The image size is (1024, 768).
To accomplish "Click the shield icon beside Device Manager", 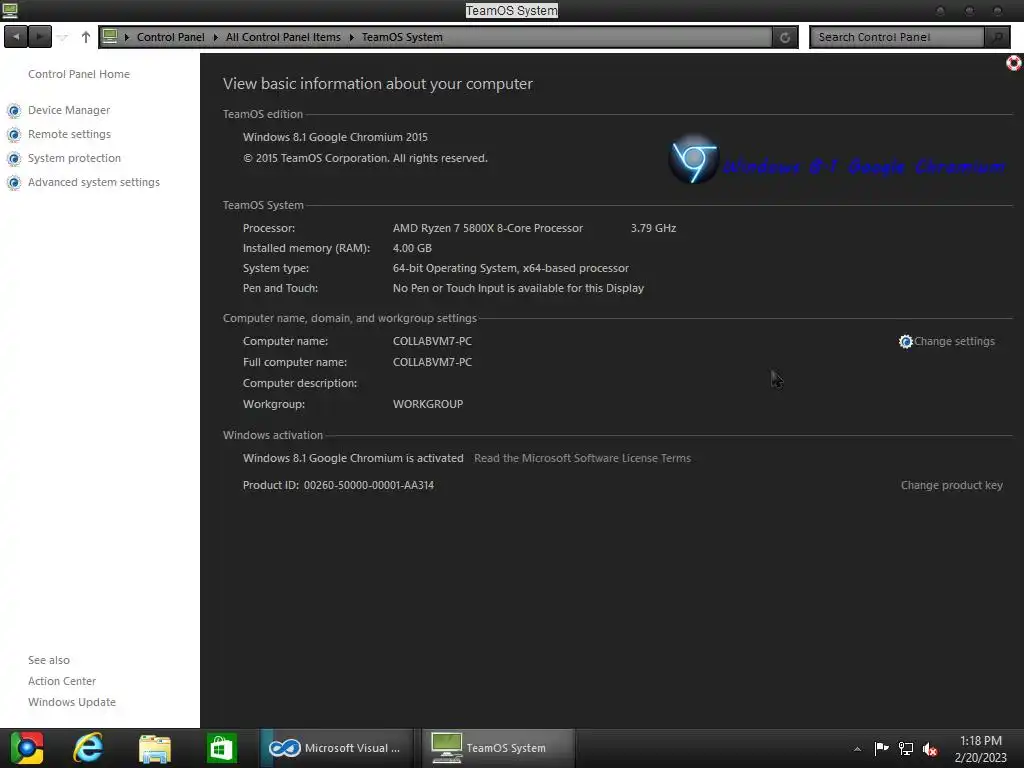I will 14,111.
